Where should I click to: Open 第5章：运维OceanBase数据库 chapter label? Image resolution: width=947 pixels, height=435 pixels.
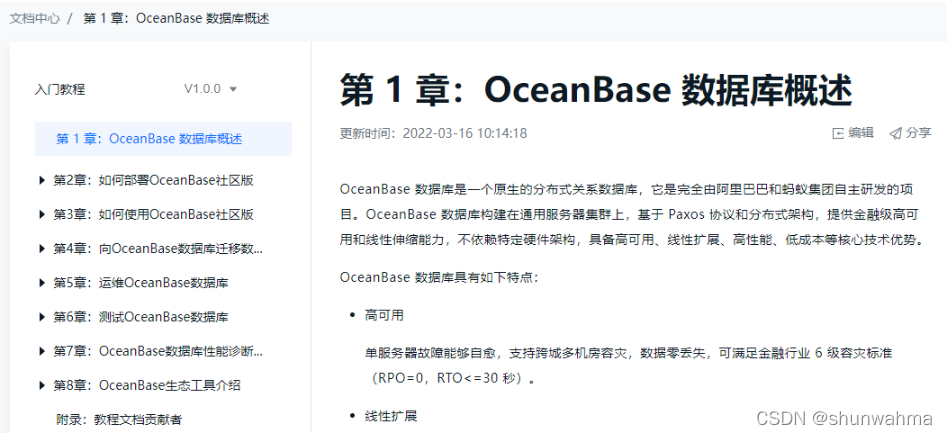[x=141, y=282]
